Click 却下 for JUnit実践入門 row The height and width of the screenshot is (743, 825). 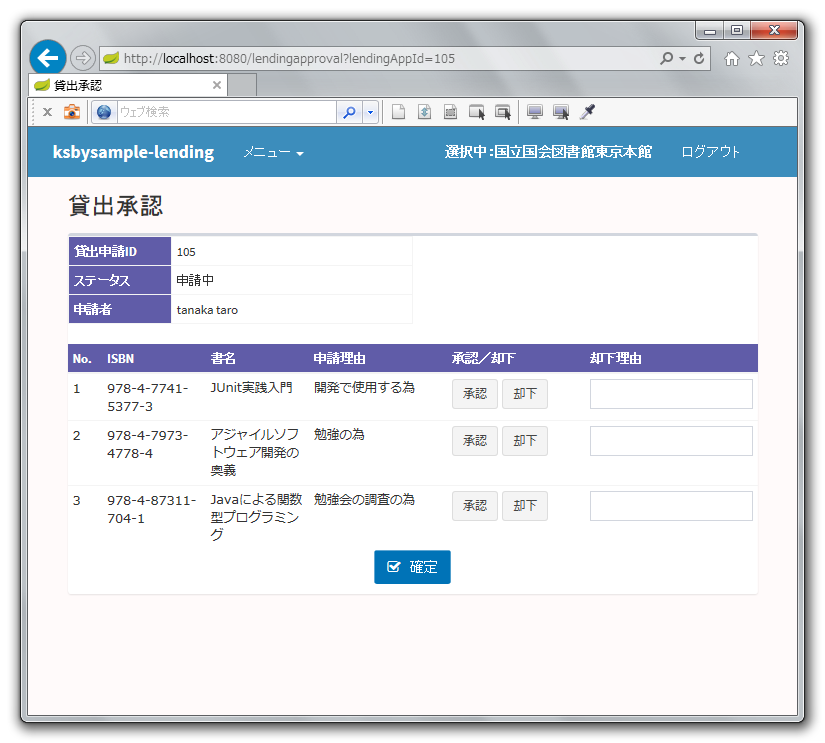(525, 394)
